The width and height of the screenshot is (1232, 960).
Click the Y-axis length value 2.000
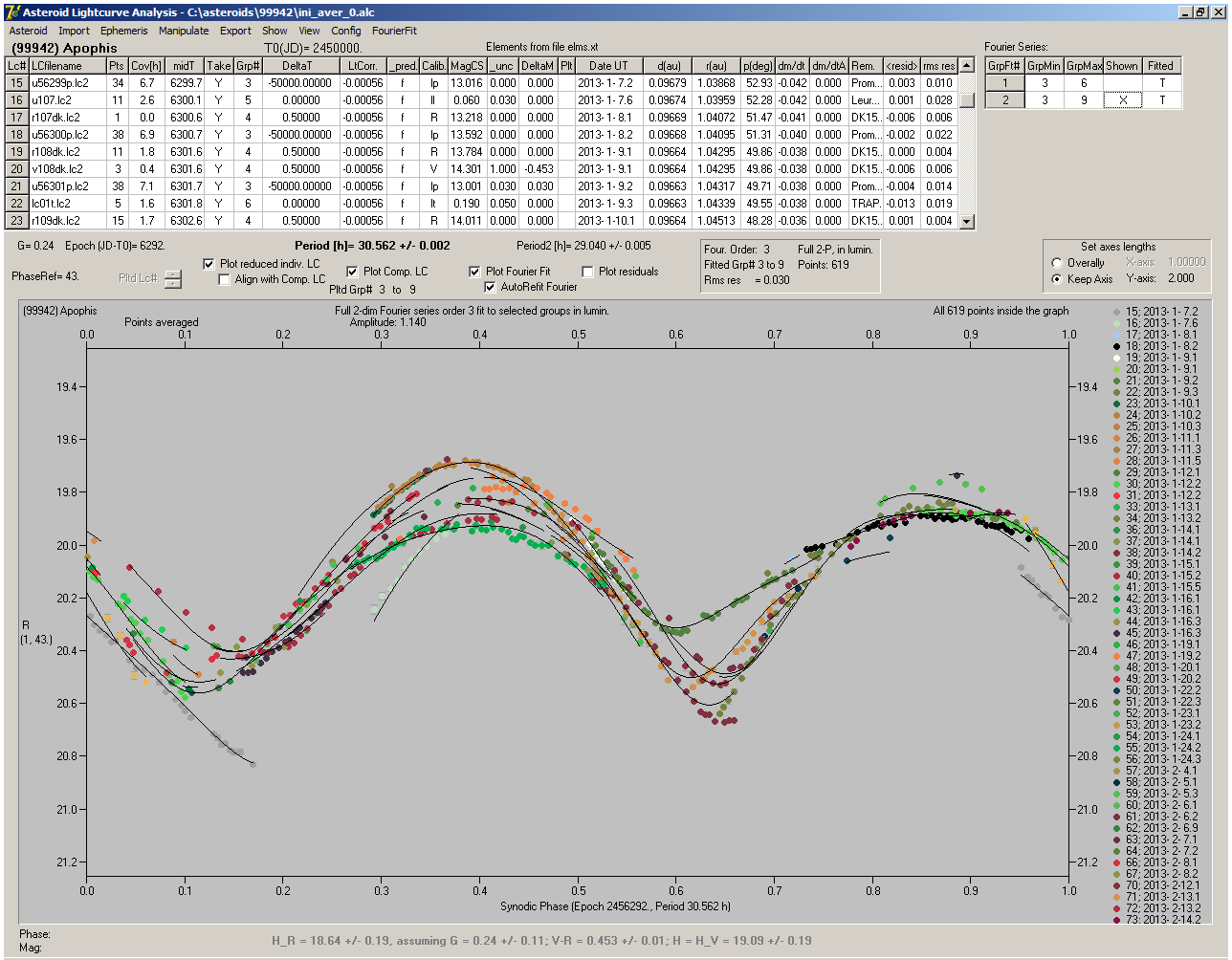click(1181, 278)
